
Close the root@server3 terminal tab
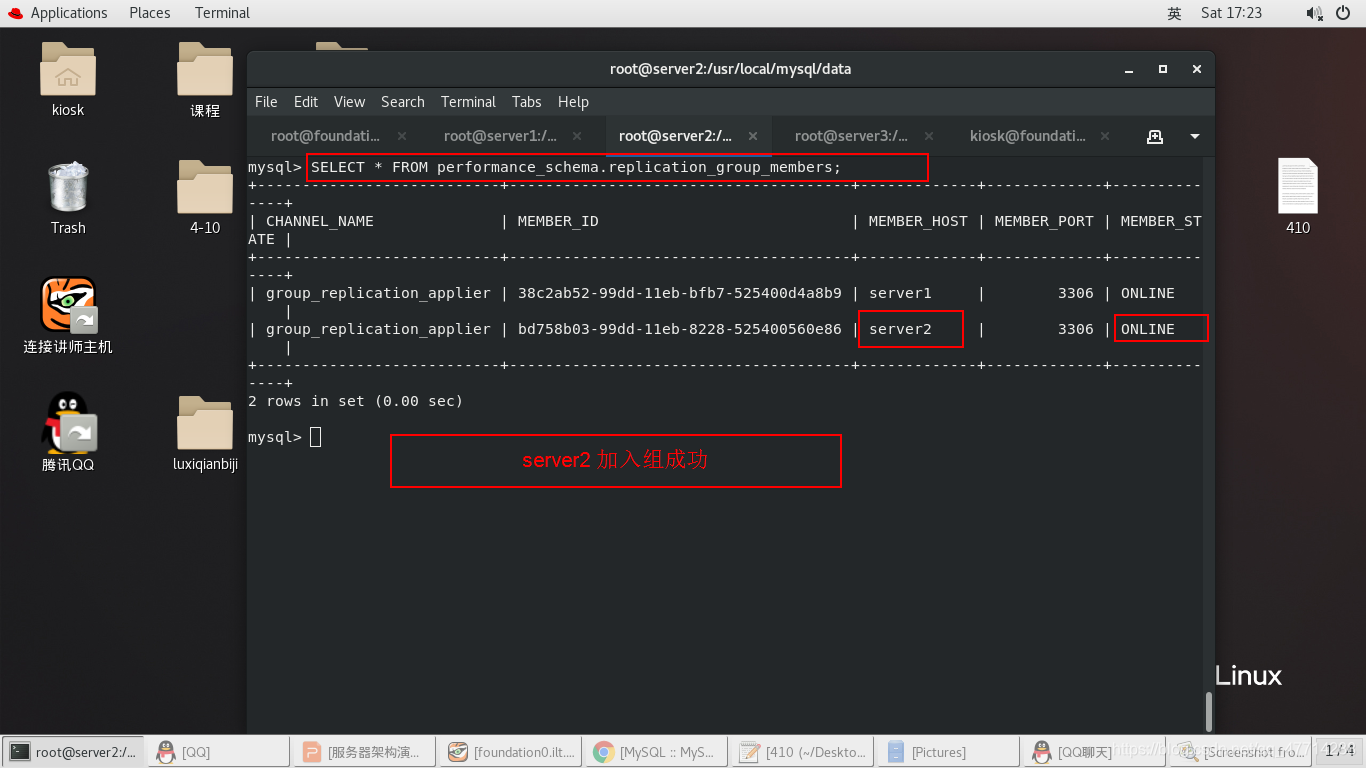pos(929,136)
